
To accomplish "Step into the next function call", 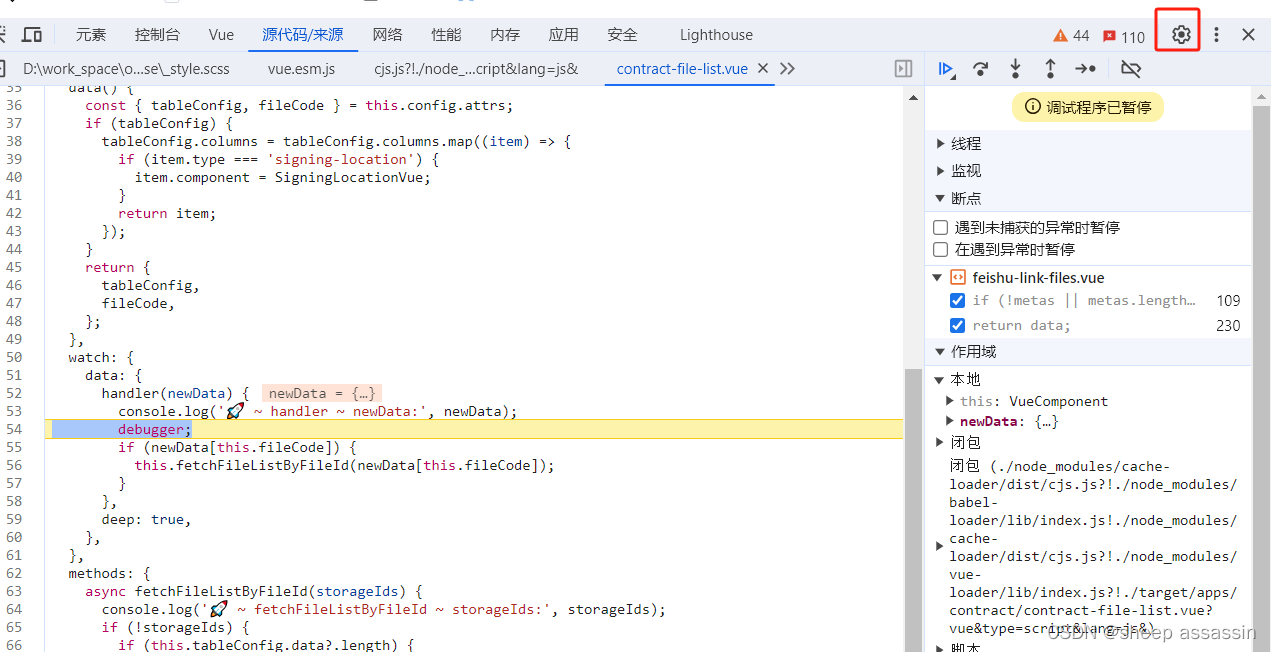I will pos(1015,68).
